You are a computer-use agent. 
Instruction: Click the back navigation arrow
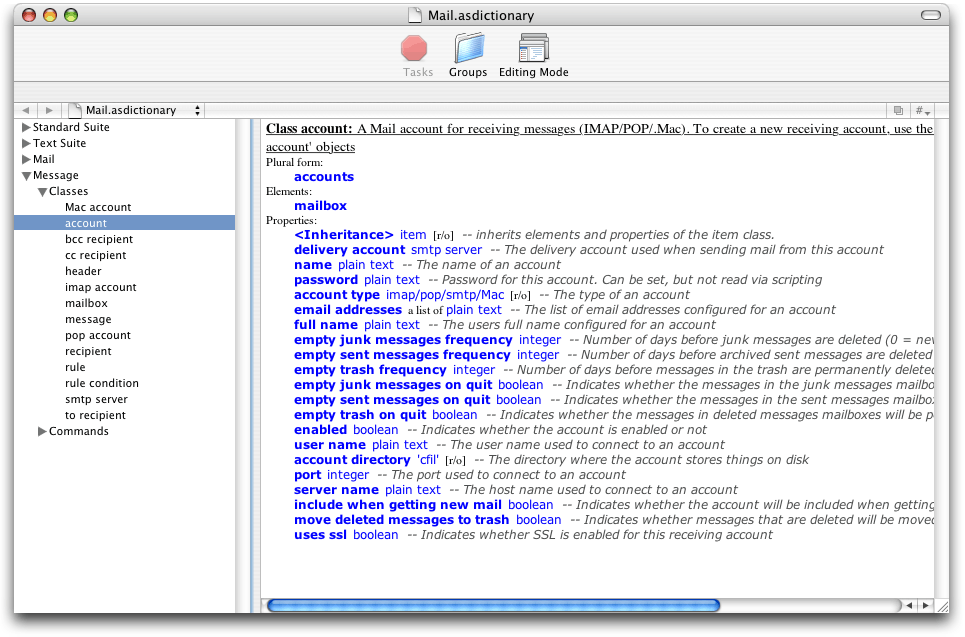tap(25, 110)
